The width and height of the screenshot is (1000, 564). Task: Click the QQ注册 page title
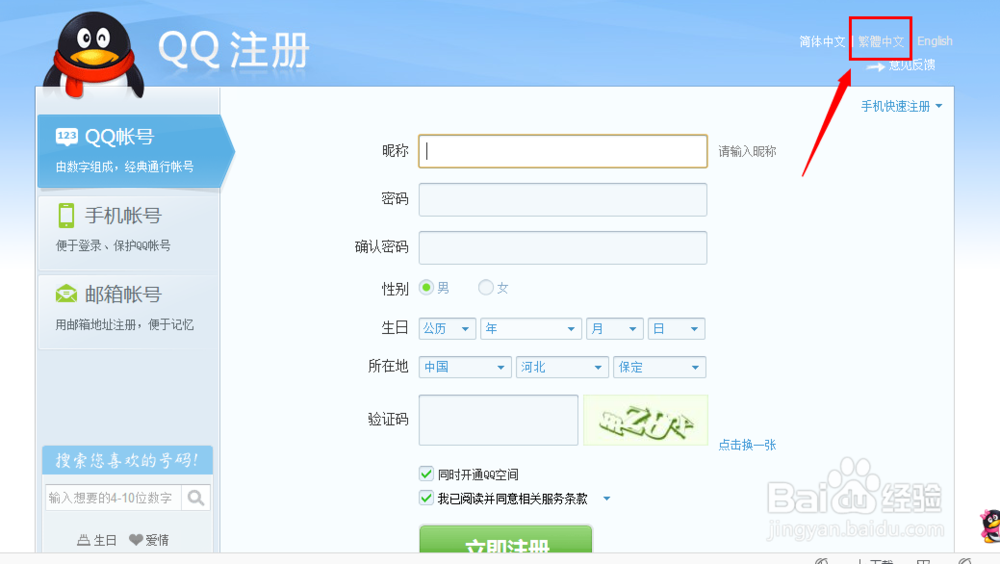(233, 49)
